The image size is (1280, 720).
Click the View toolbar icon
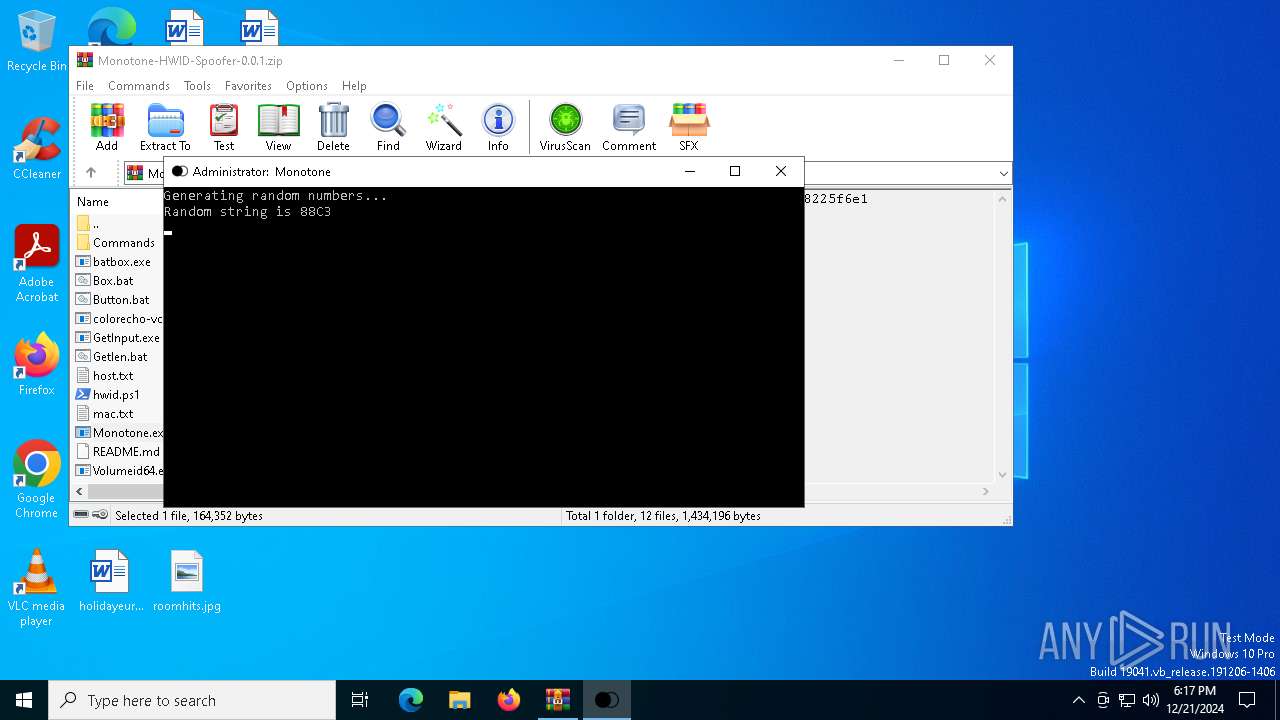[x=278, y=127]
